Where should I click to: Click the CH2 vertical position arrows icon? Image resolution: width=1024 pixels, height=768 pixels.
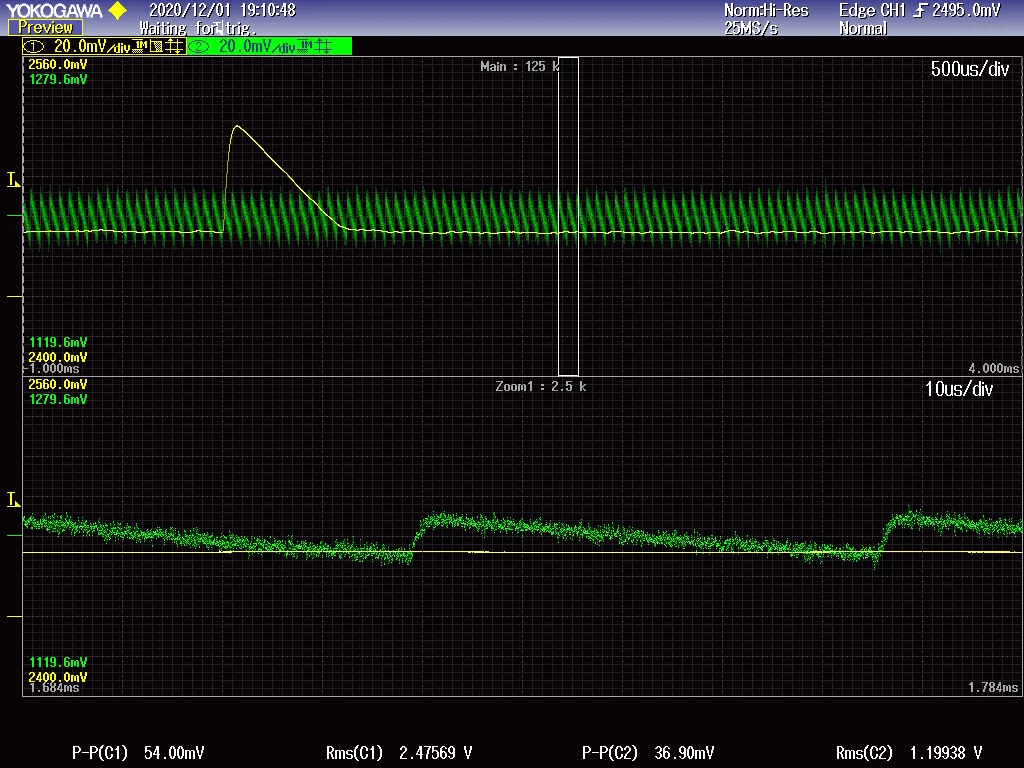click(323, 46)
